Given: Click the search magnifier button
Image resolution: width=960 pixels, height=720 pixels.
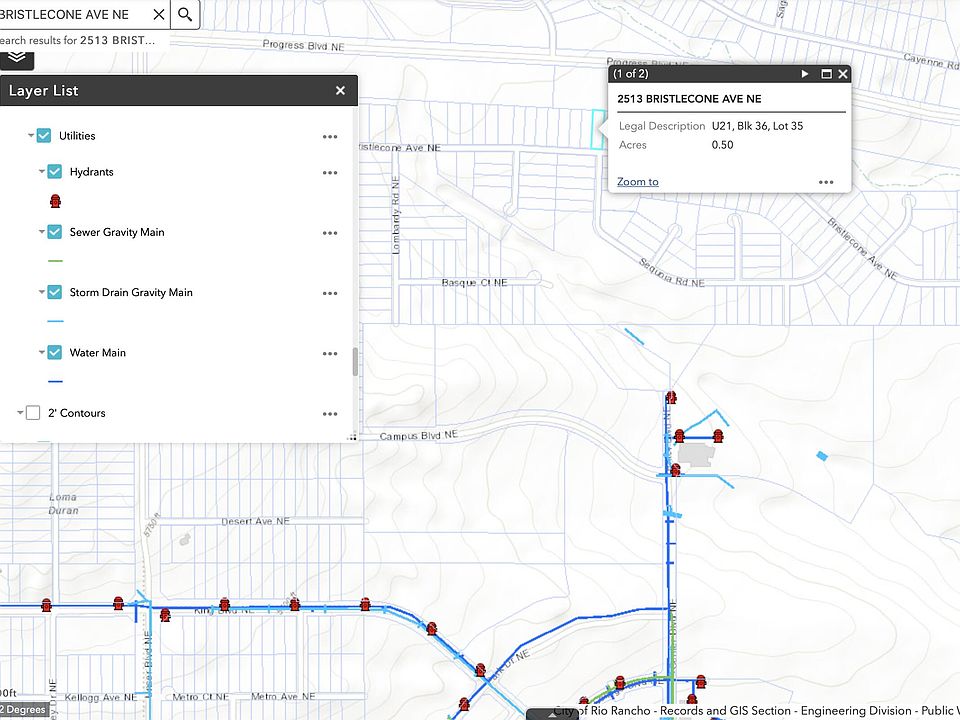Looking at the screenshot, I should [x=186, y=14].
